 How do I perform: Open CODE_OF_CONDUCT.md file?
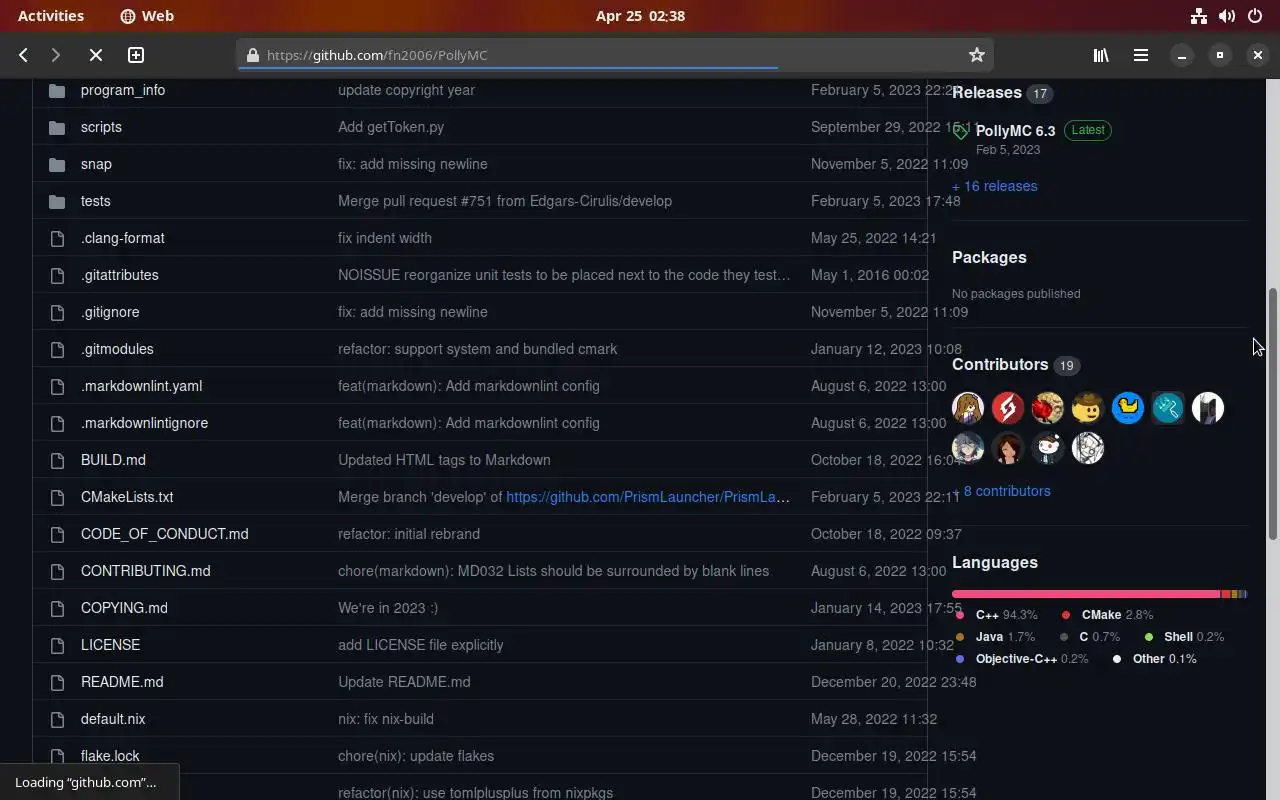coord(164,534)
